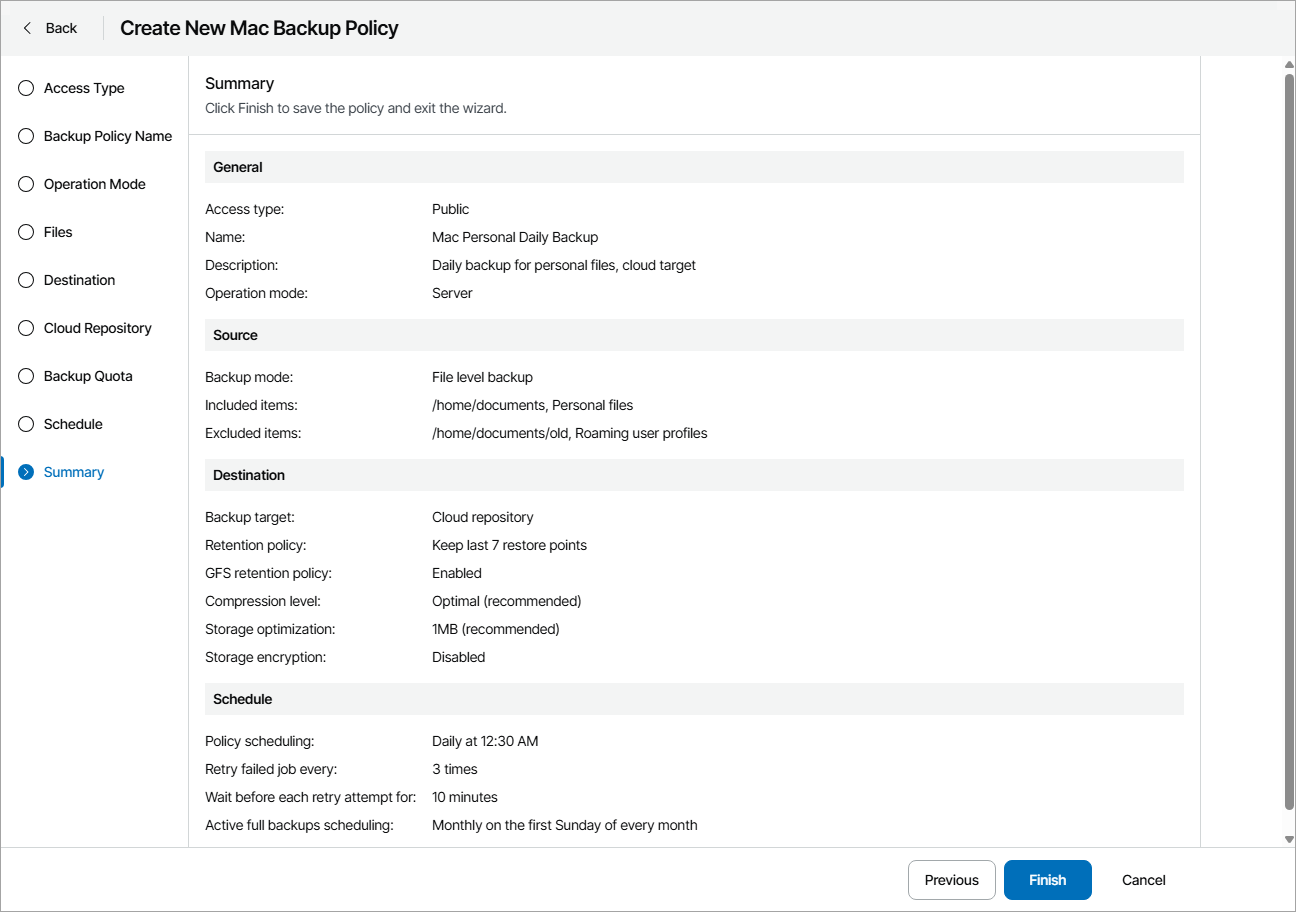The width and height of the screenshot is (1296, 912).
Task: Open the Schedule wizard step
Action: pos(73,424)
